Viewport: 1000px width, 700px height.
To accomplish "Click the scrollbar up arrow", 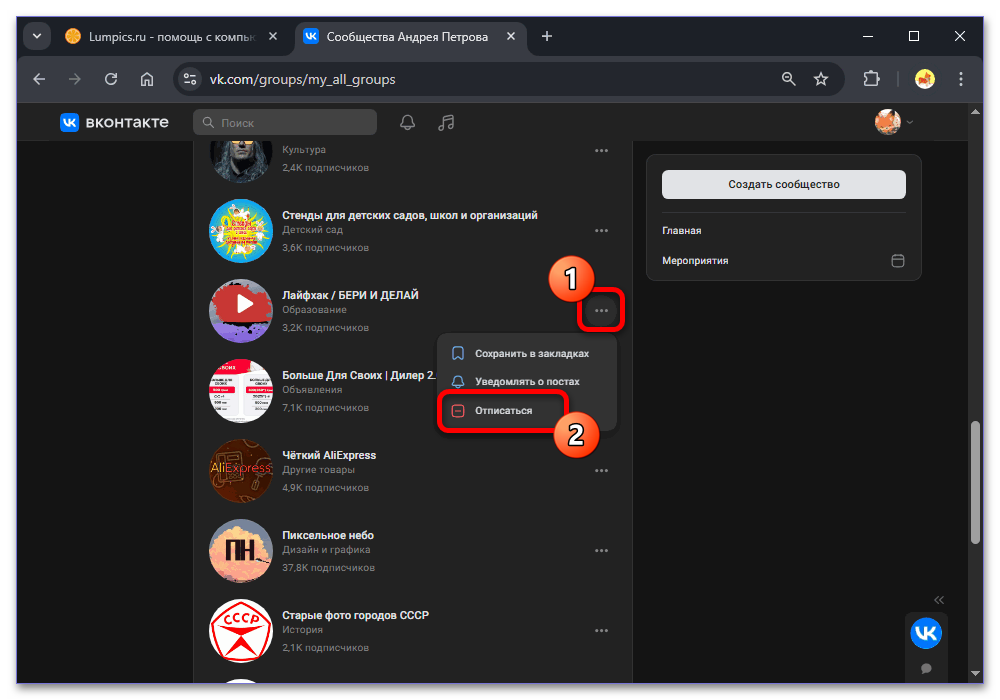I will 974,112.
